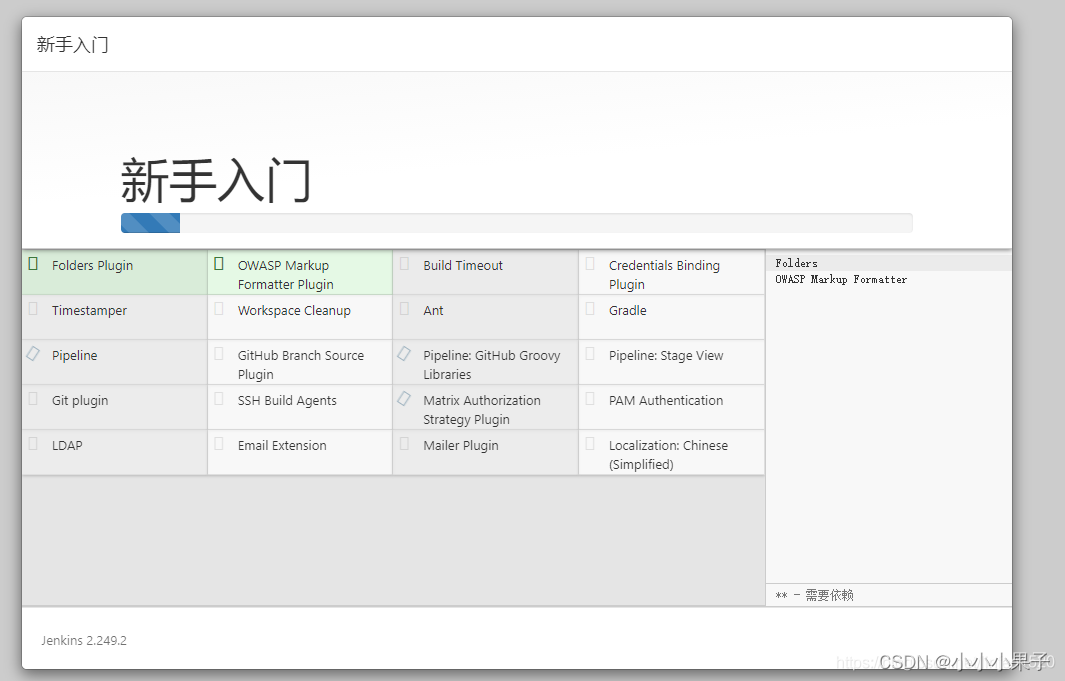
Task: Click the Pipeline: GitHub Groovy Libraries status icon
Action: click(404, 354)
